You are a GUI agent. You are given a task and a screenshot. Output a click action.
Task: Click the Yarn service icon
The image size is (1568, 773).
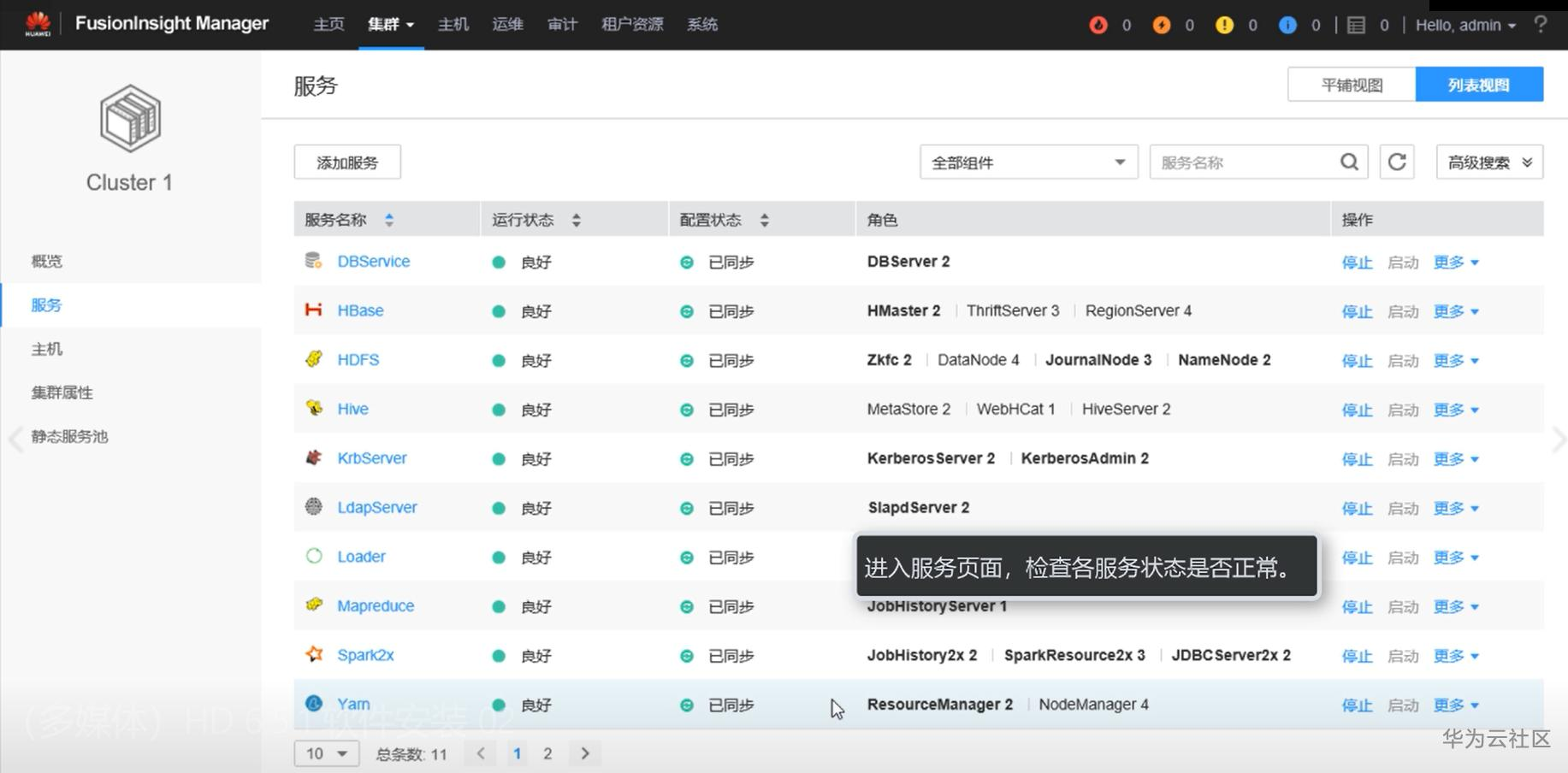click(x=314, y=703)
